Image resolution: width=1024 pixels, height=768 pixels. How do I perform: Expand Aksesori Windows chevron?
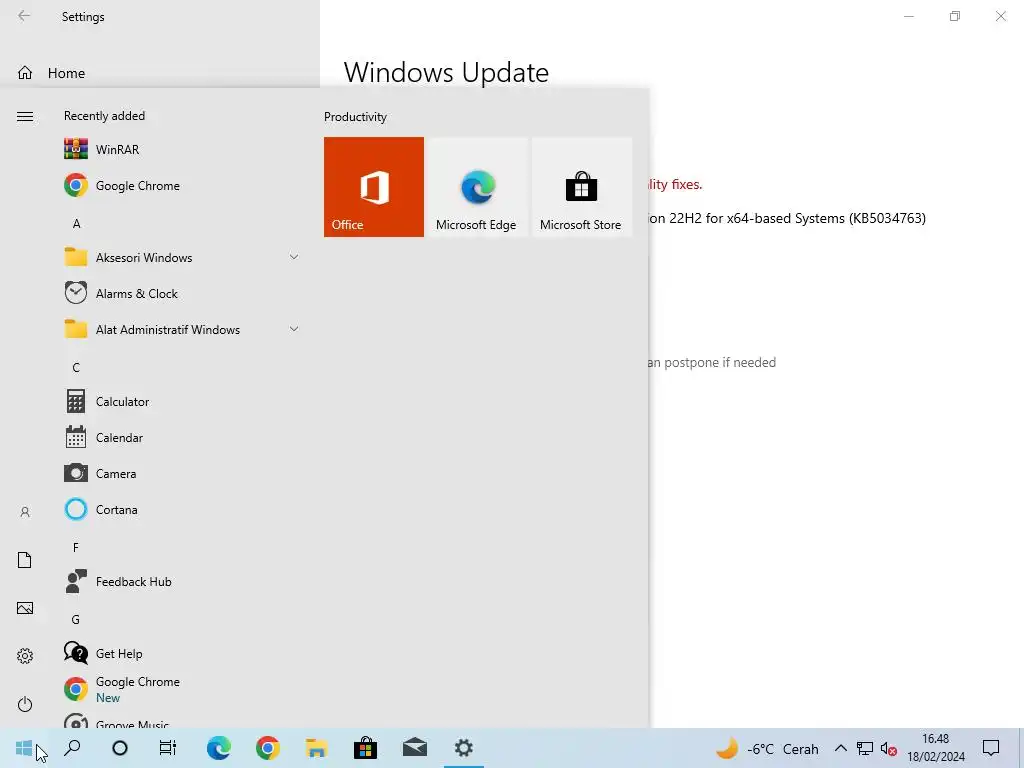click(294, 257)
